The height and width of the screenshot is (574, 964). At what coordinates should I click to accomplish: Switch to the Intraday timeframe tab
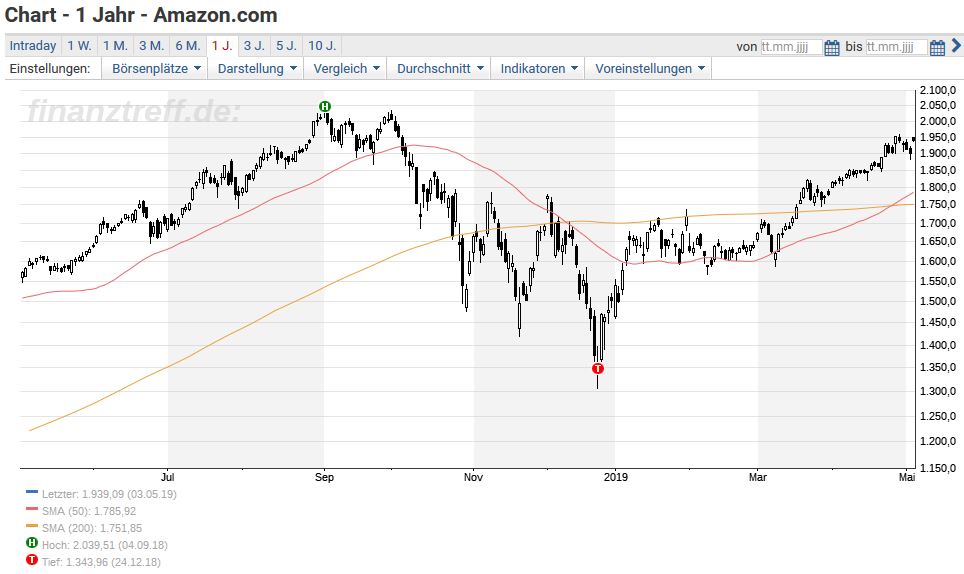tap(33, 45)
